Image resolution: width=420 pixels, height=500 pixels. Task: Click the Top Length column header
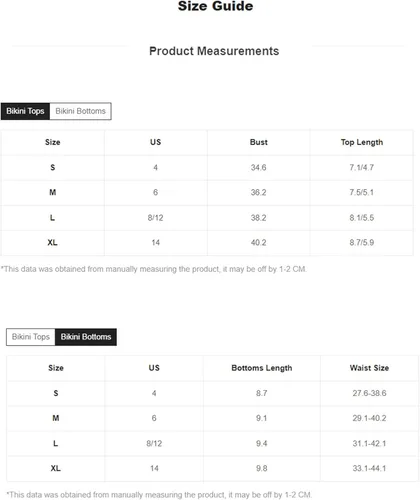click(362, 142)
